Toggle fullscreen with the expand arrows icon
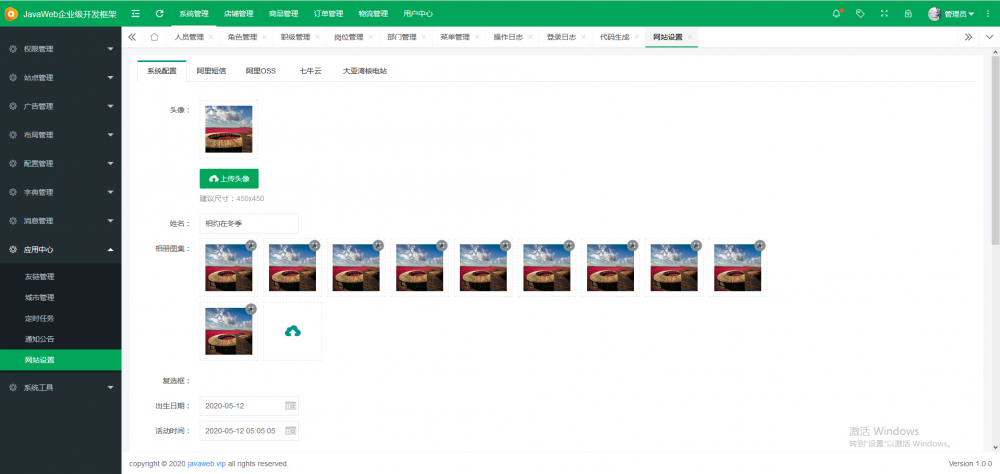 point(884,13)
